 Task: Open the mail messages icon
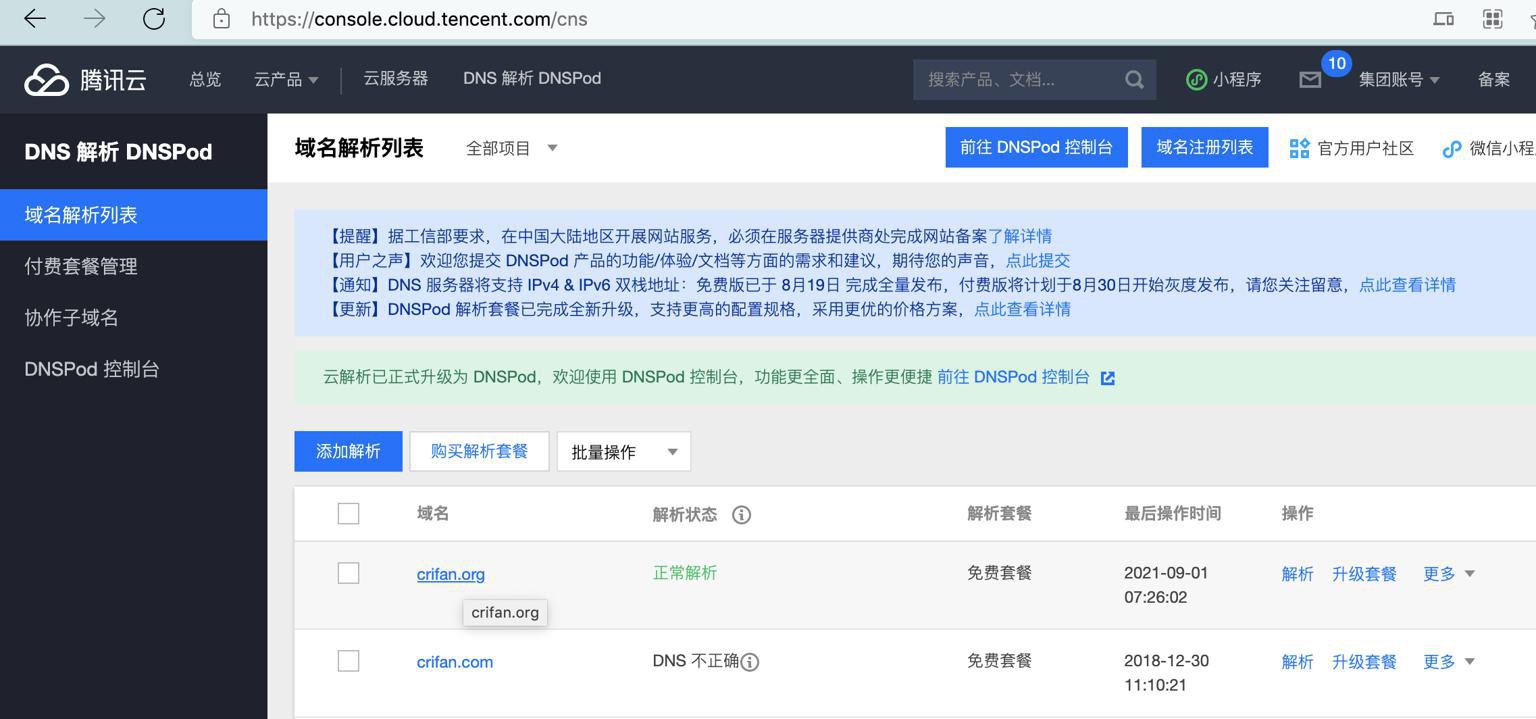(1310, 79)
